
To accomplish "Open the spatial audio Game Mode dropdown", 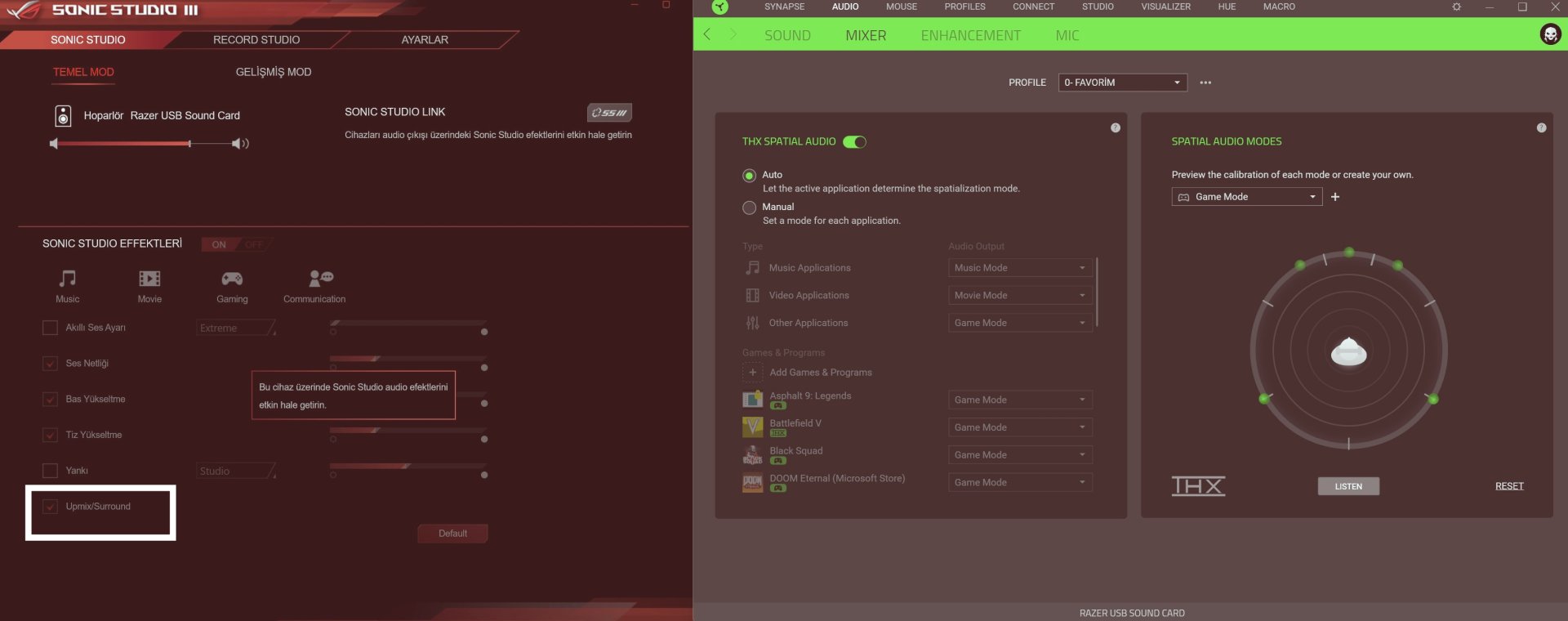I will pos(1247,197).
